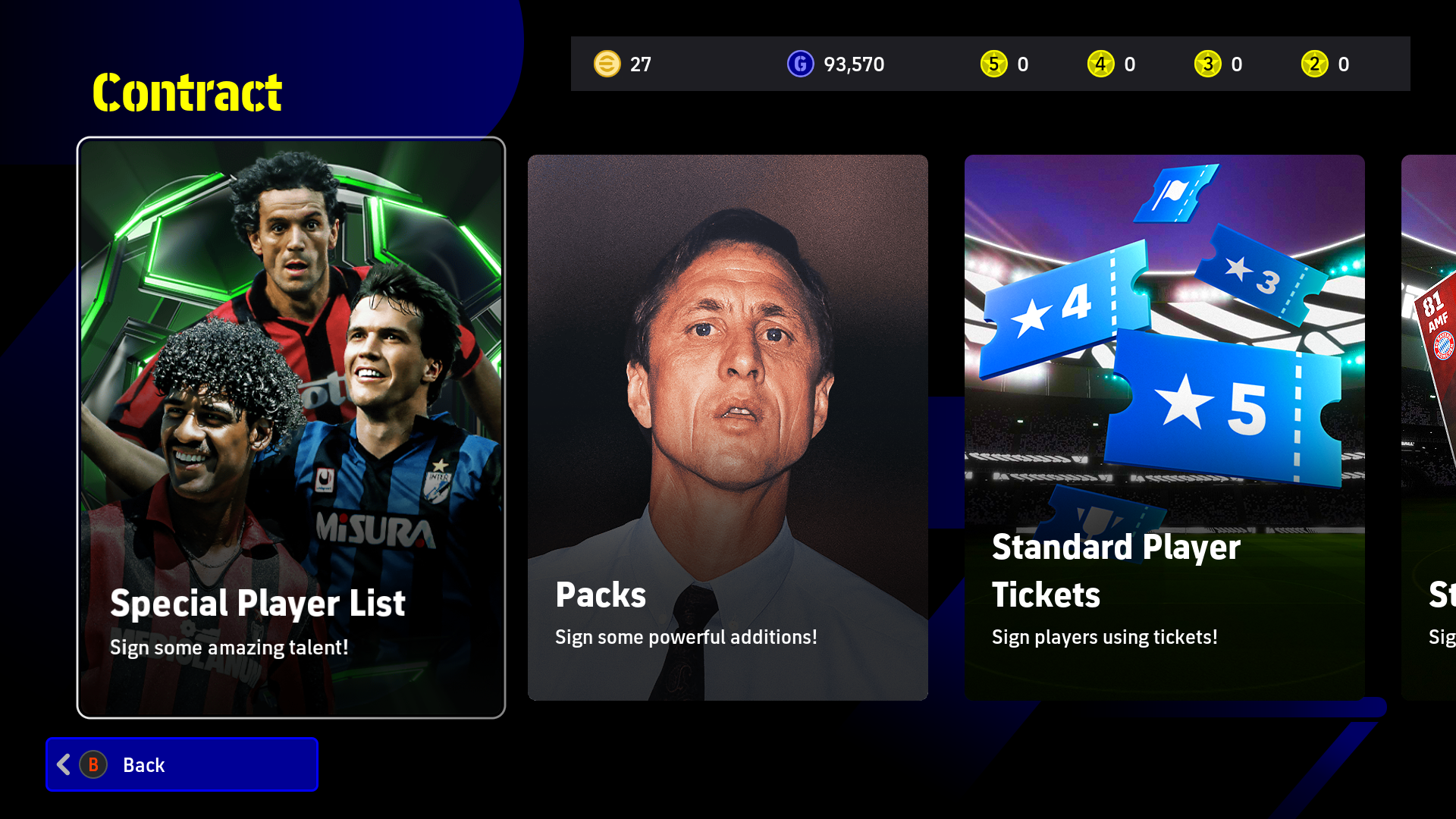Open the Special Player List card
The width and height of the screenshot is (1456, 819).
point(291,428)
